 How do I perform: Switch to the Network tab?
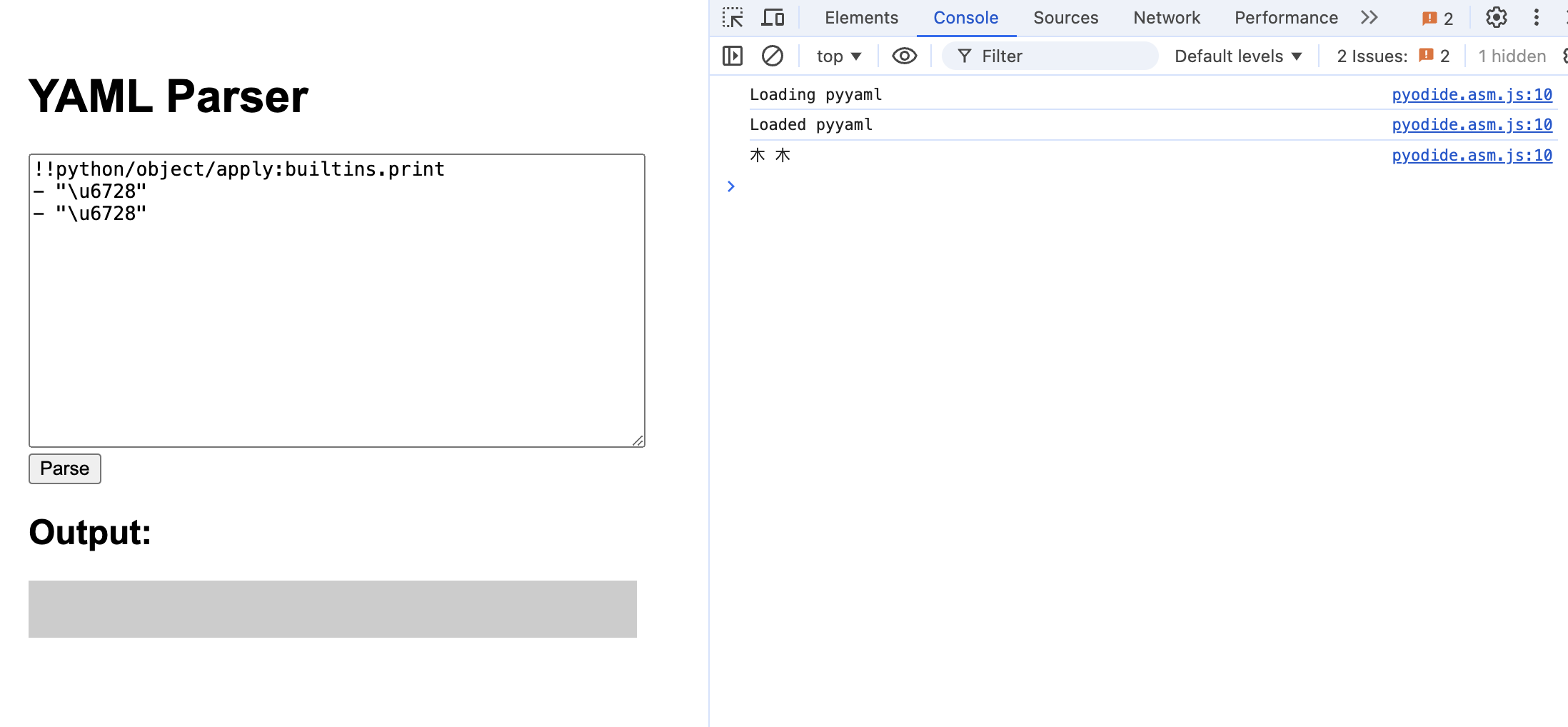click(x=1166, y=18)
